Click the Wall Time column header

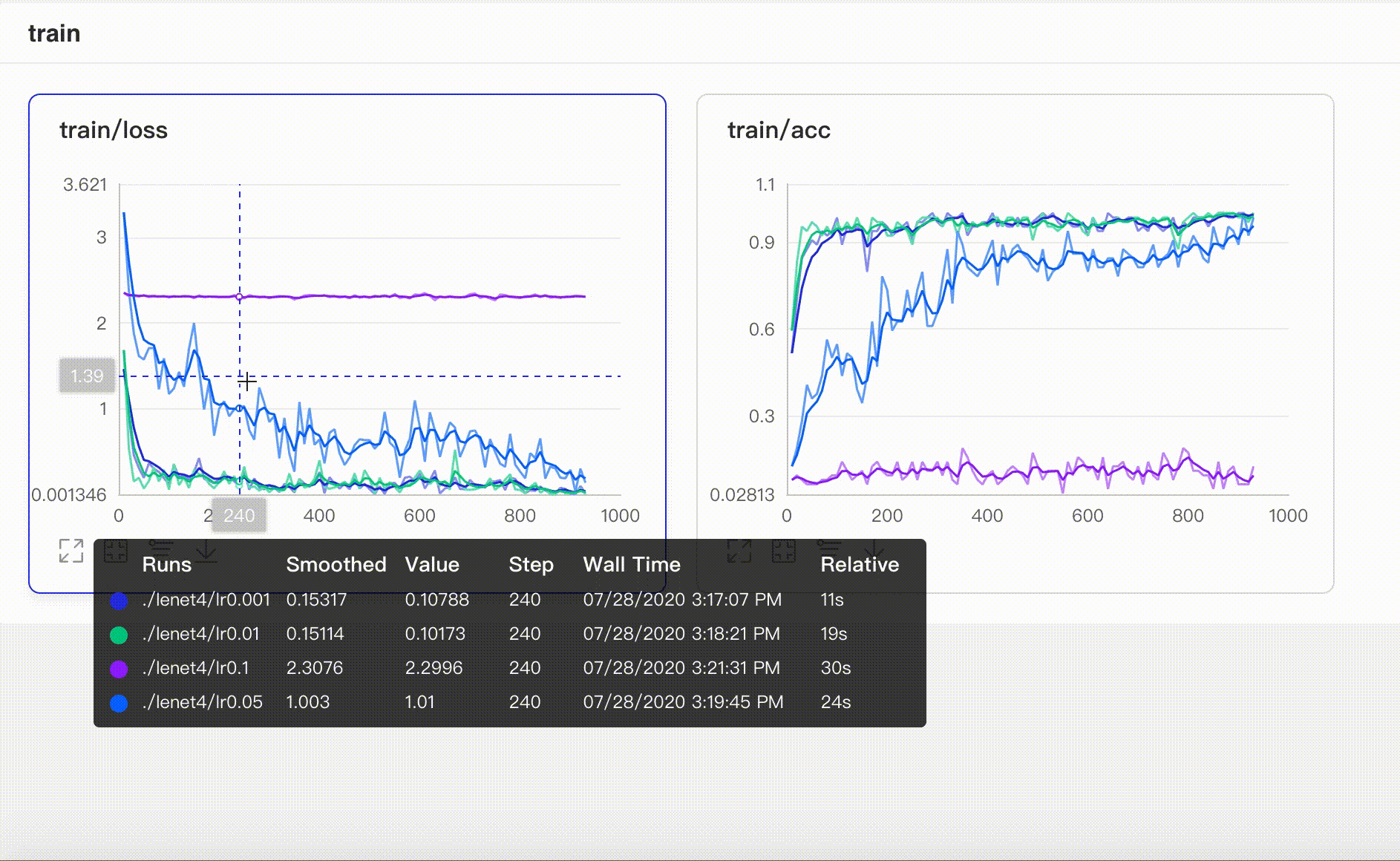(631, 565)
